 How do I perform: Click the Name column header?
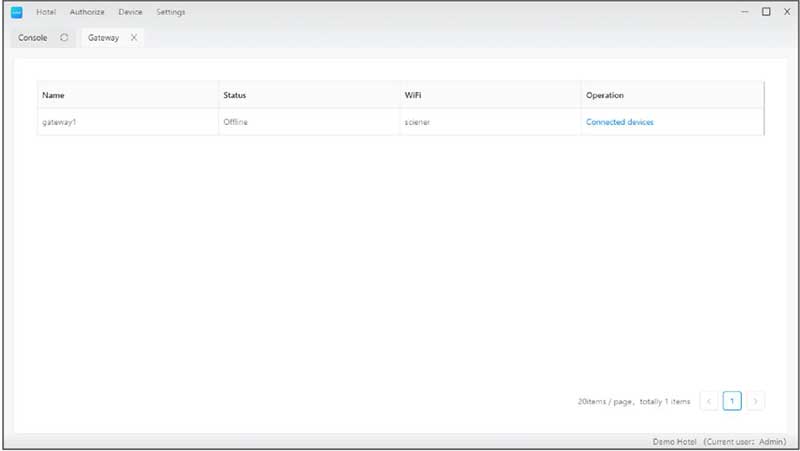tap(54, 96)
